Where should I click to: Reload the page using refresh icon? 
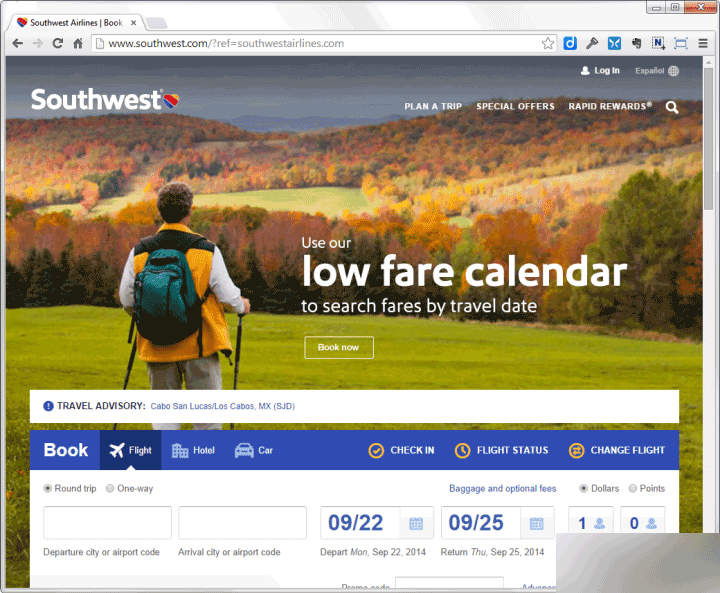[x=57, y=44]
